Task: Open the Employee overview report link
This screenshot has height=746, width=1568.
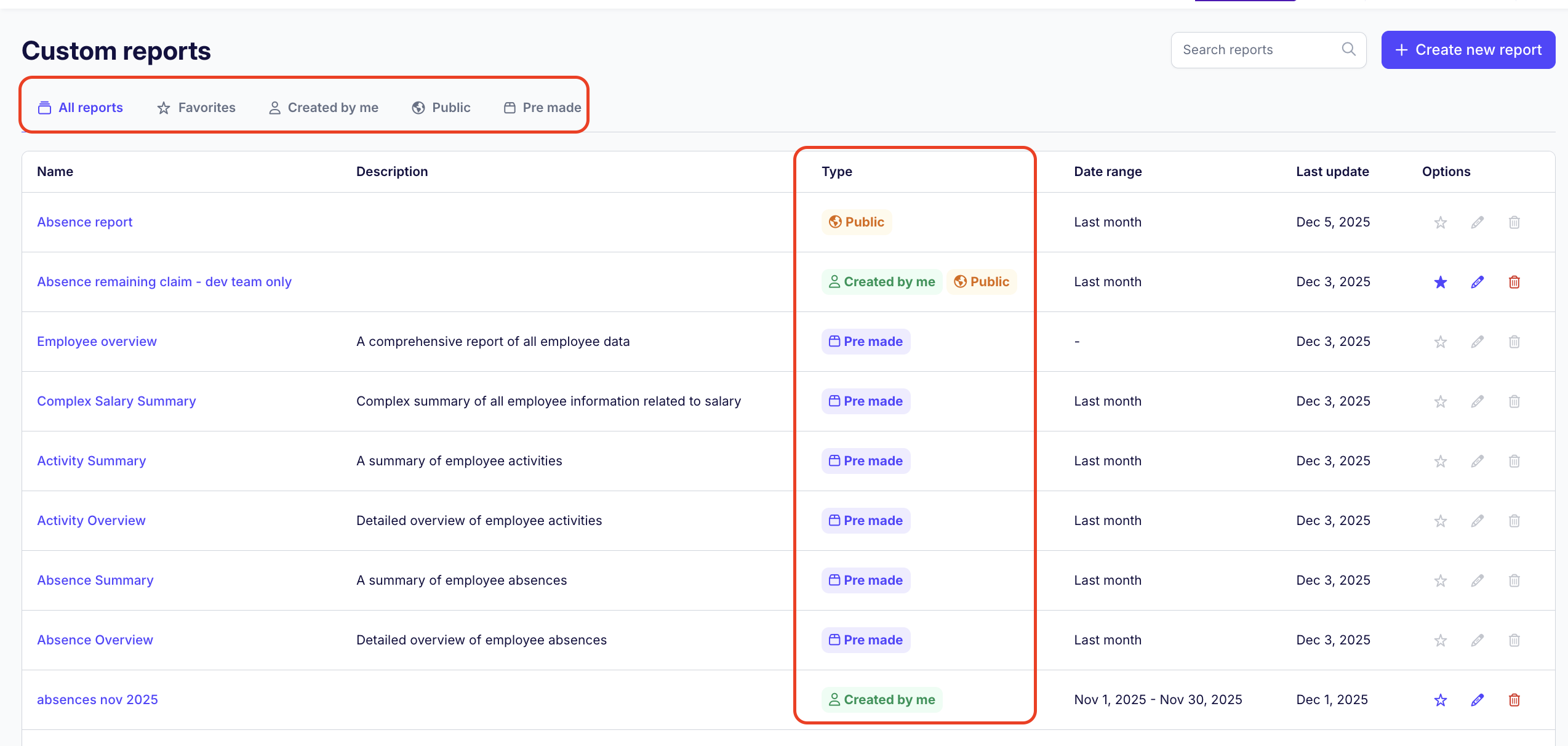Action: (x=97, y=342)
